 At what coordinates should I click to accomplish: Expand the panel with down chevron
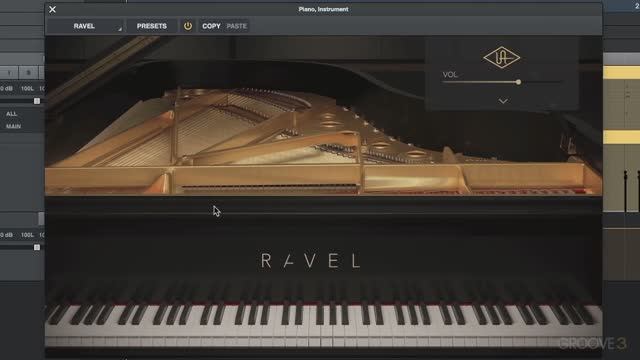tap(503, 101)
